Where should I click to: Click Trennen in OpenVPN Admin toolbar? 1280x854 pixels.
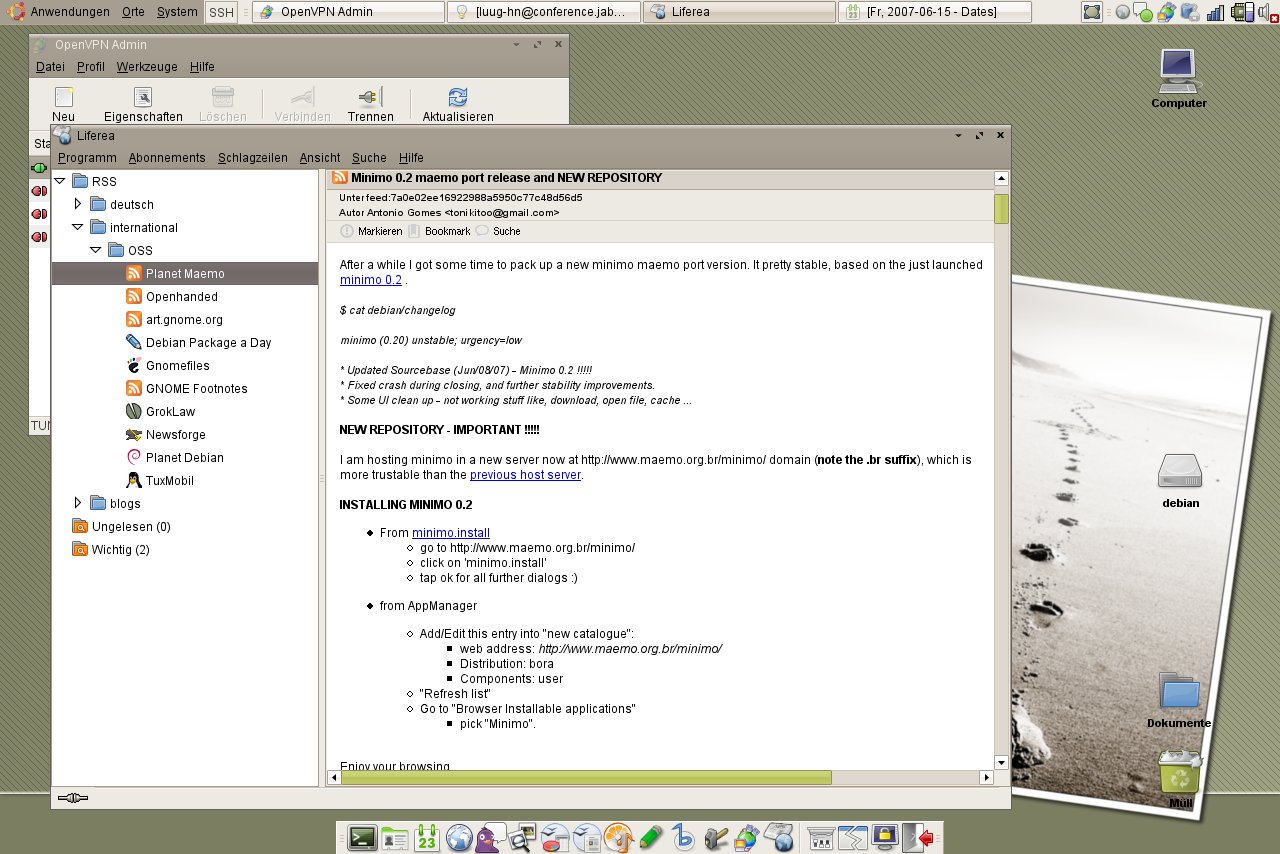pos(370,105)
